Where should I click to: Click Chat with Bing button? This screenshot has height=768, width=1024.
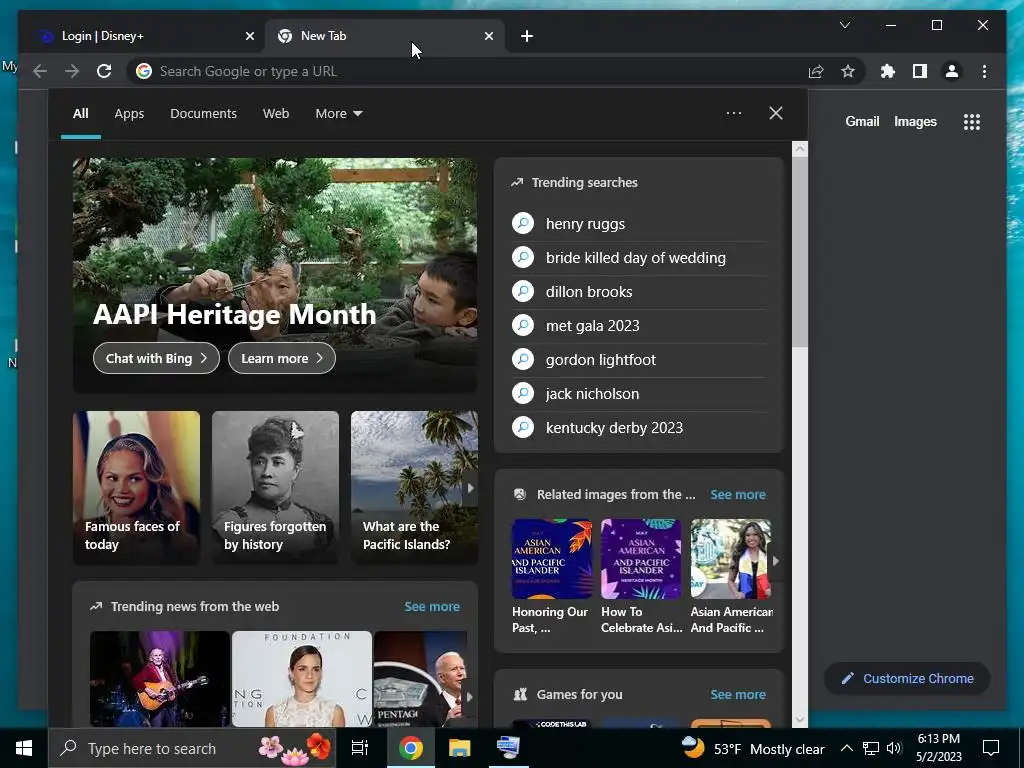click(156, 358)
